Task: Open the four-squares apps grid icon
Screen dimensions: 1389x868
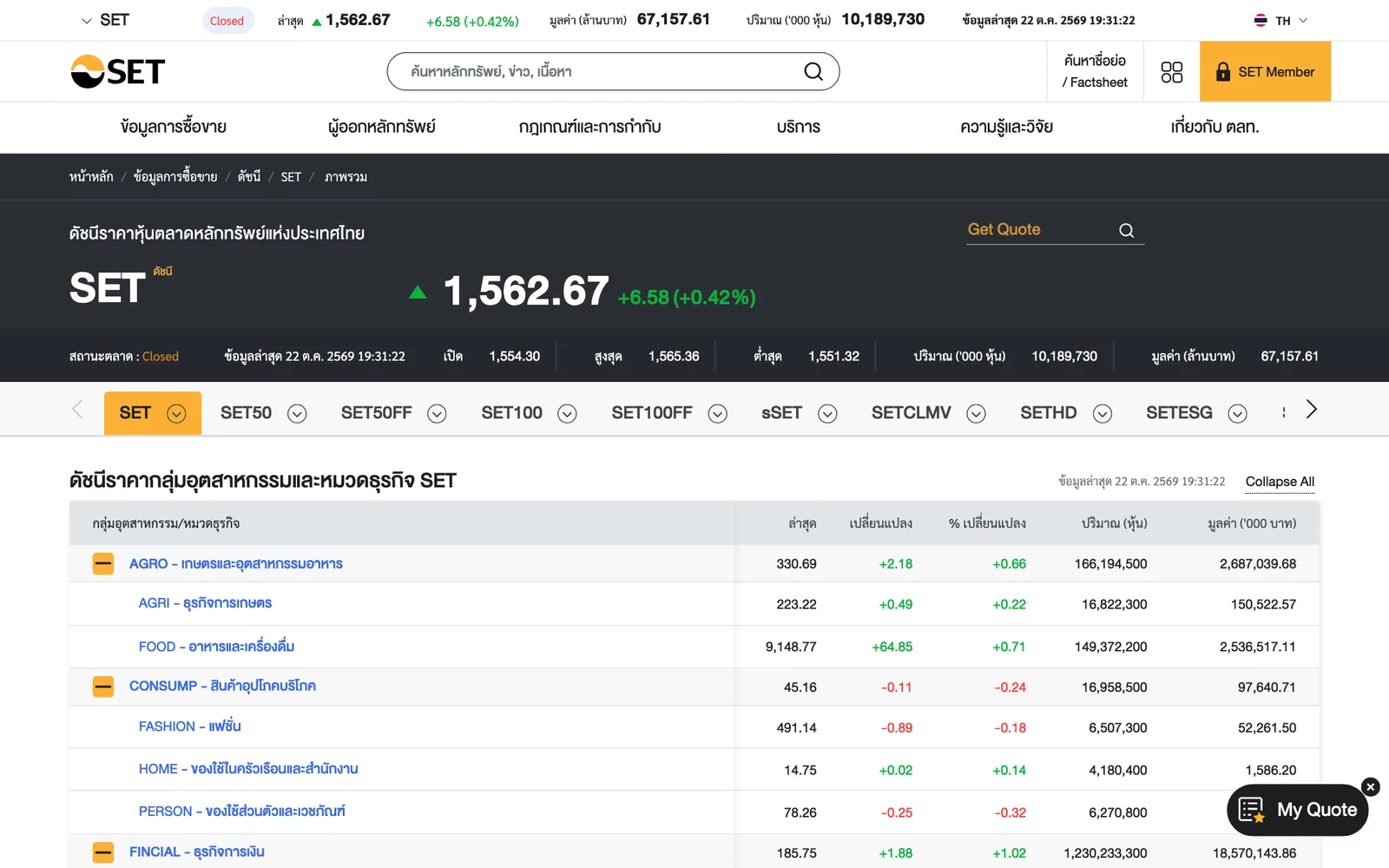Action: (x=1172, y=72)
